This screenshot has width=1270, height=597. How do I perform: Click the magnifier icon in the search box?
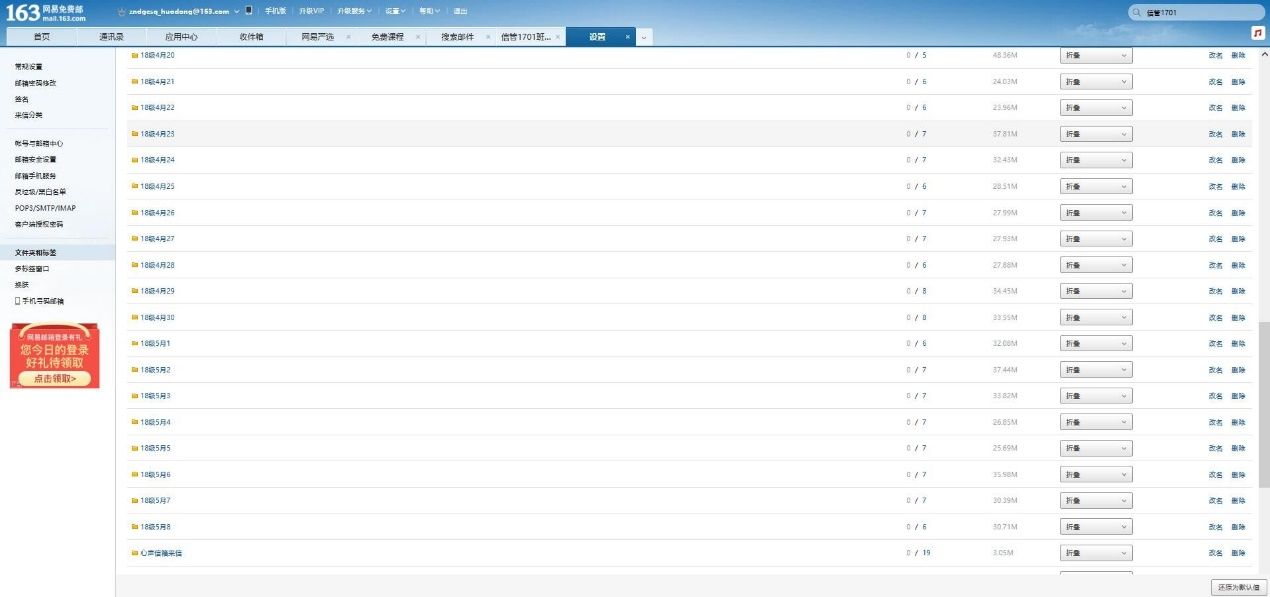click(1137, 13)
